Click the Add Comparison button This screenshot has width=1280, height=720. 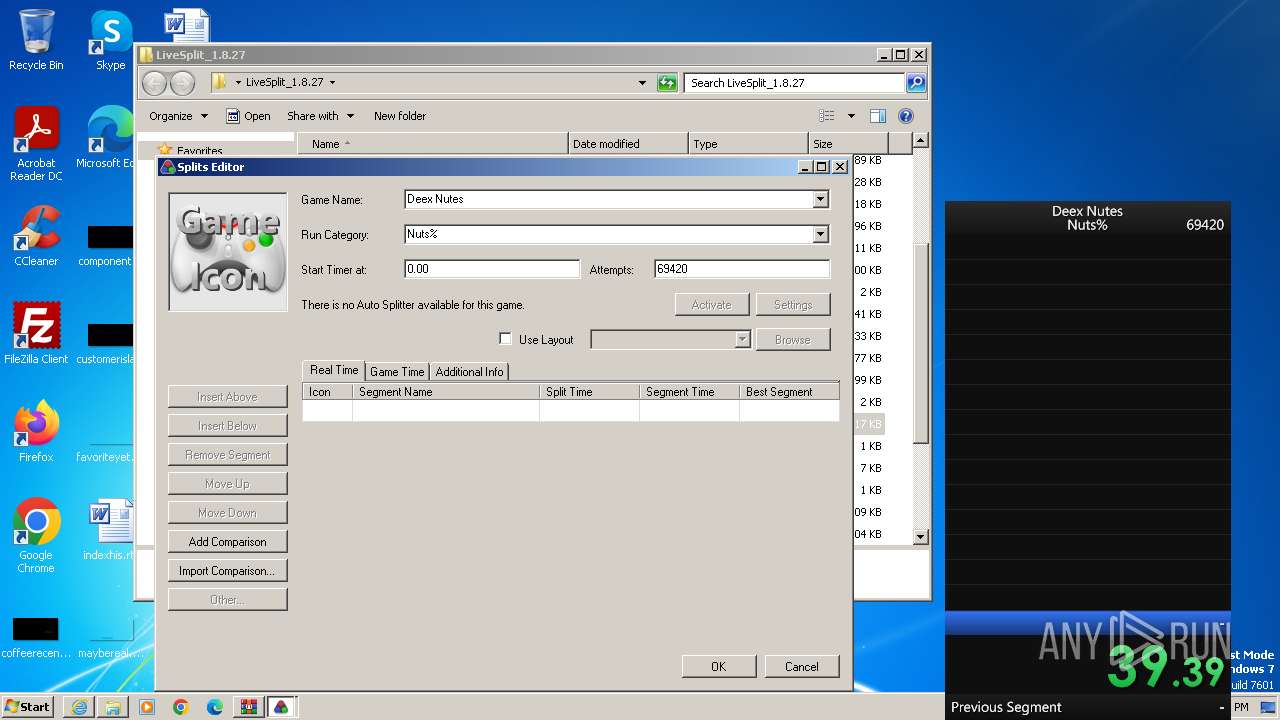[x=228, y=542]
